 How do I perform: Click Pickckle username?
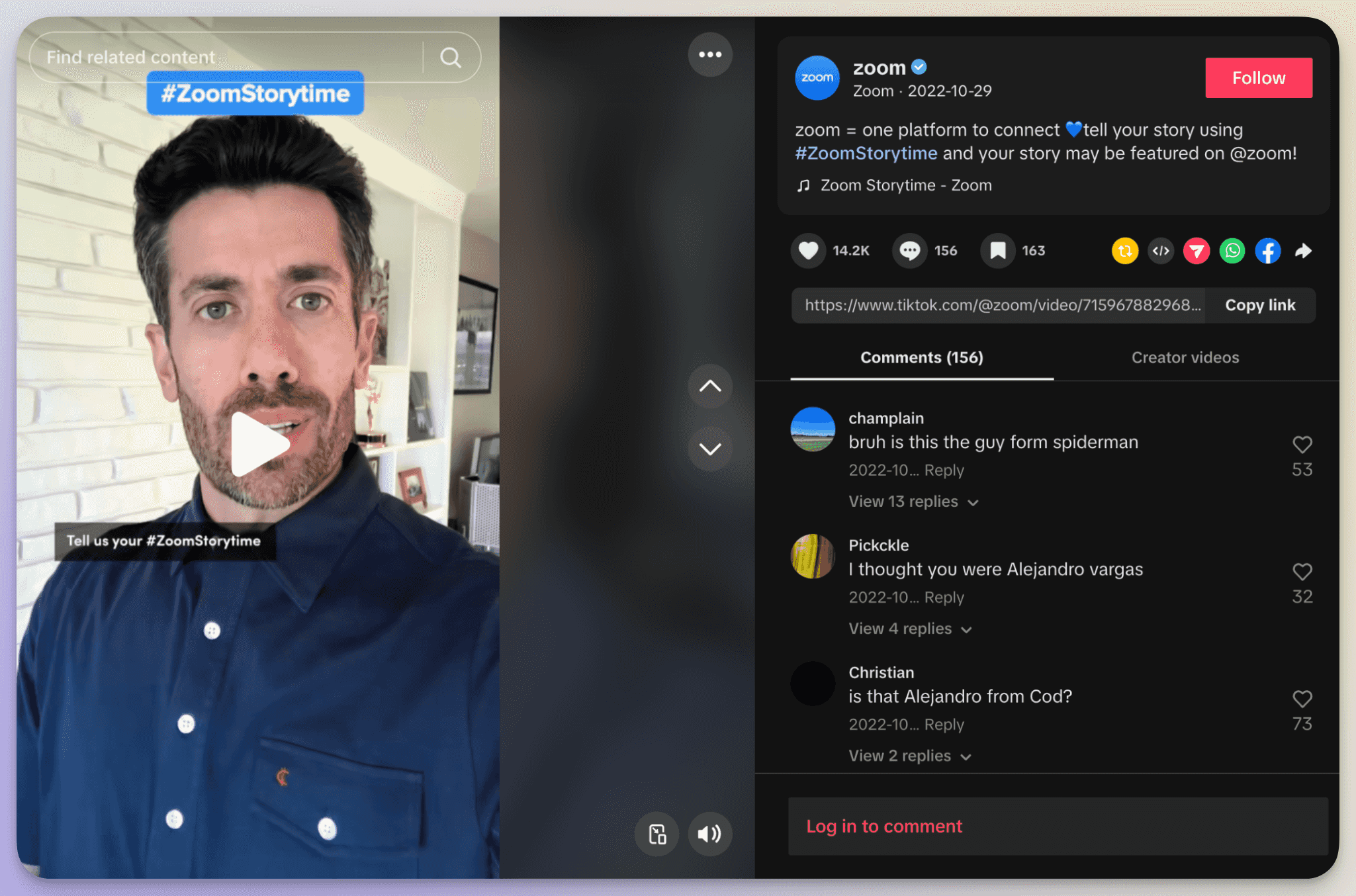point(878,545)
